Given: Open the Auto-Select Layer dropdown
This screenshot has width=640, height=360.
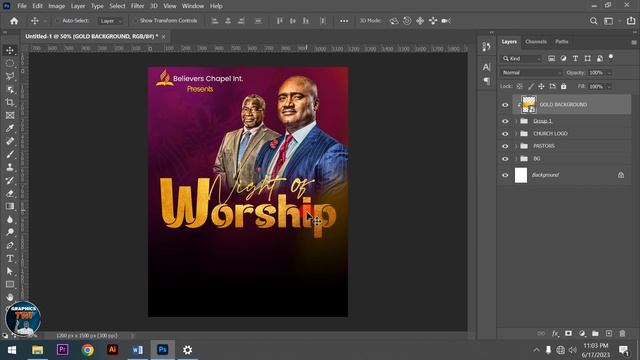Looking at the screenshot, I should coord(110,21).
